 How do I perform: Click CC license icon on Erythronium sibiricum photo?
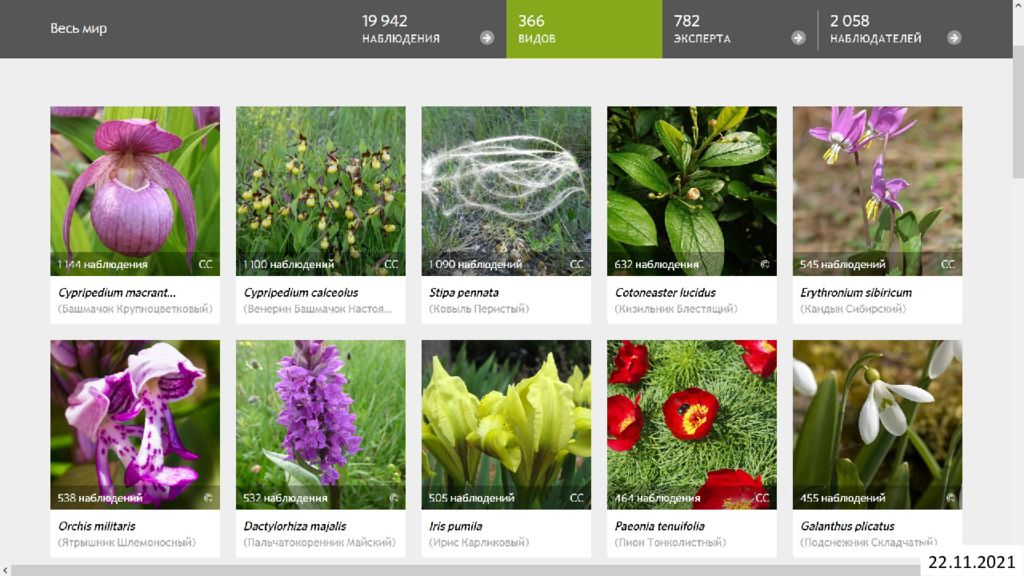pos(948,264)
